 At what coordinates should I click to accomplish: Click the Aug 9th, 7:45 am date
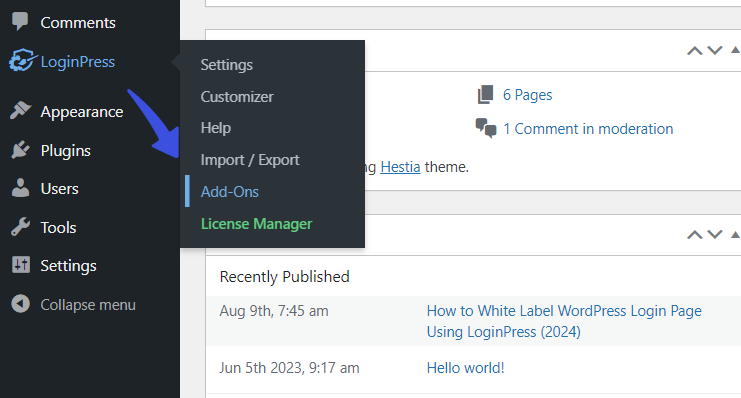click(x=274, y=311)
